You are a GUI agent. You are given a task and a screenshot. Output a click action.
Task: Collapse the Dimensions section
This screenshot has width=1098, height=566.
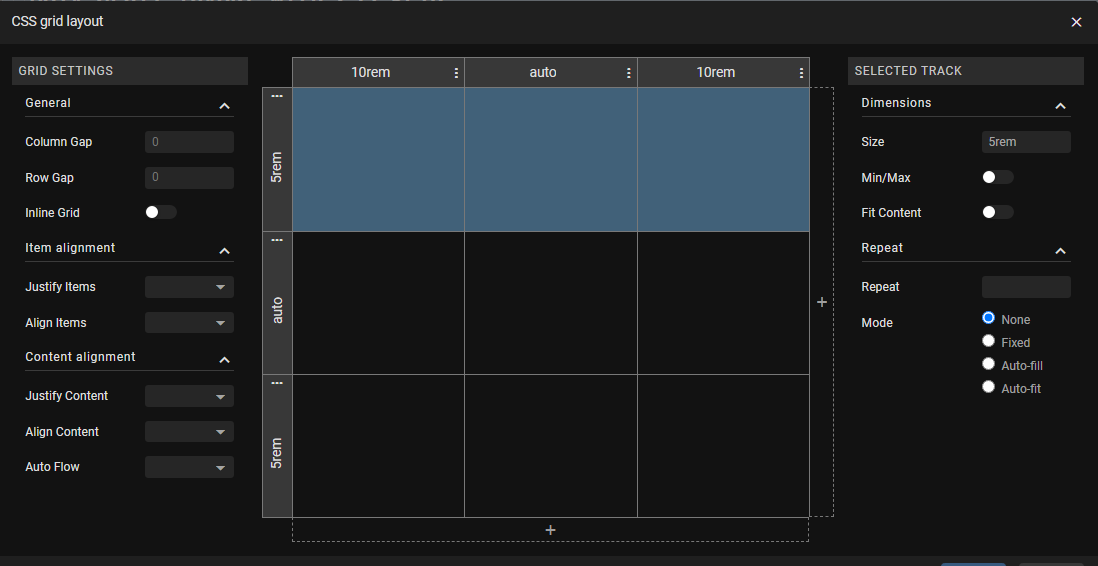[1060, 105]
